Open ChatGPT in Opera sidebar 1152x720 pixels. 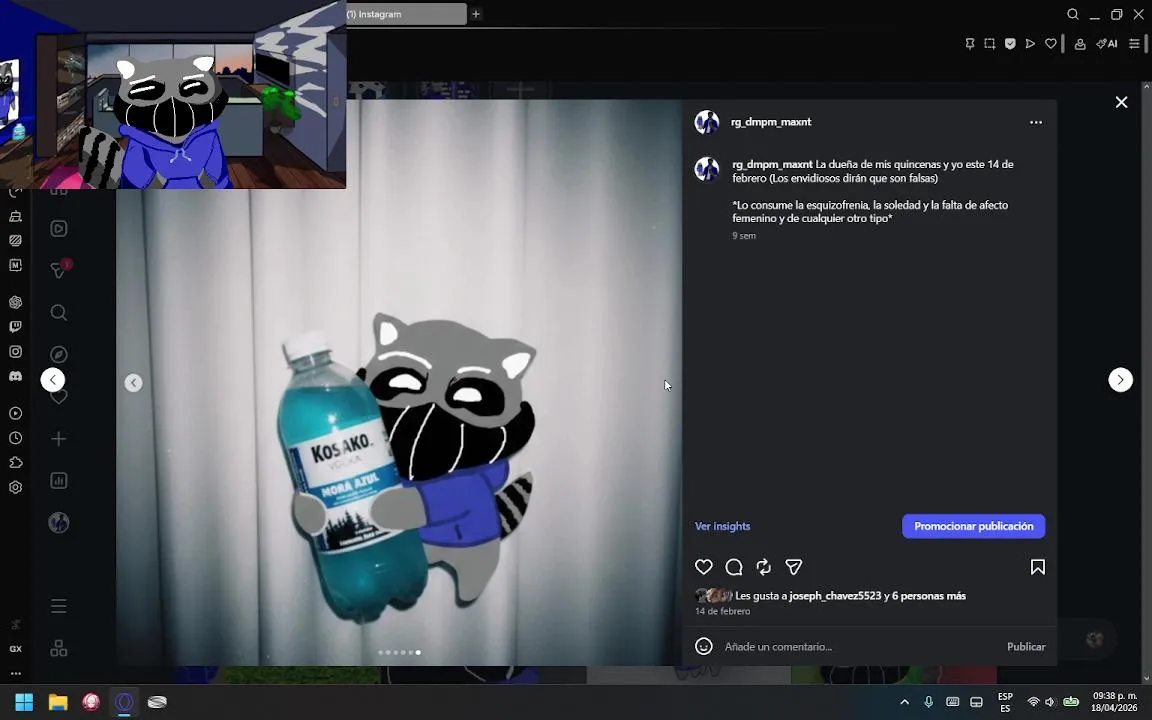15,302
